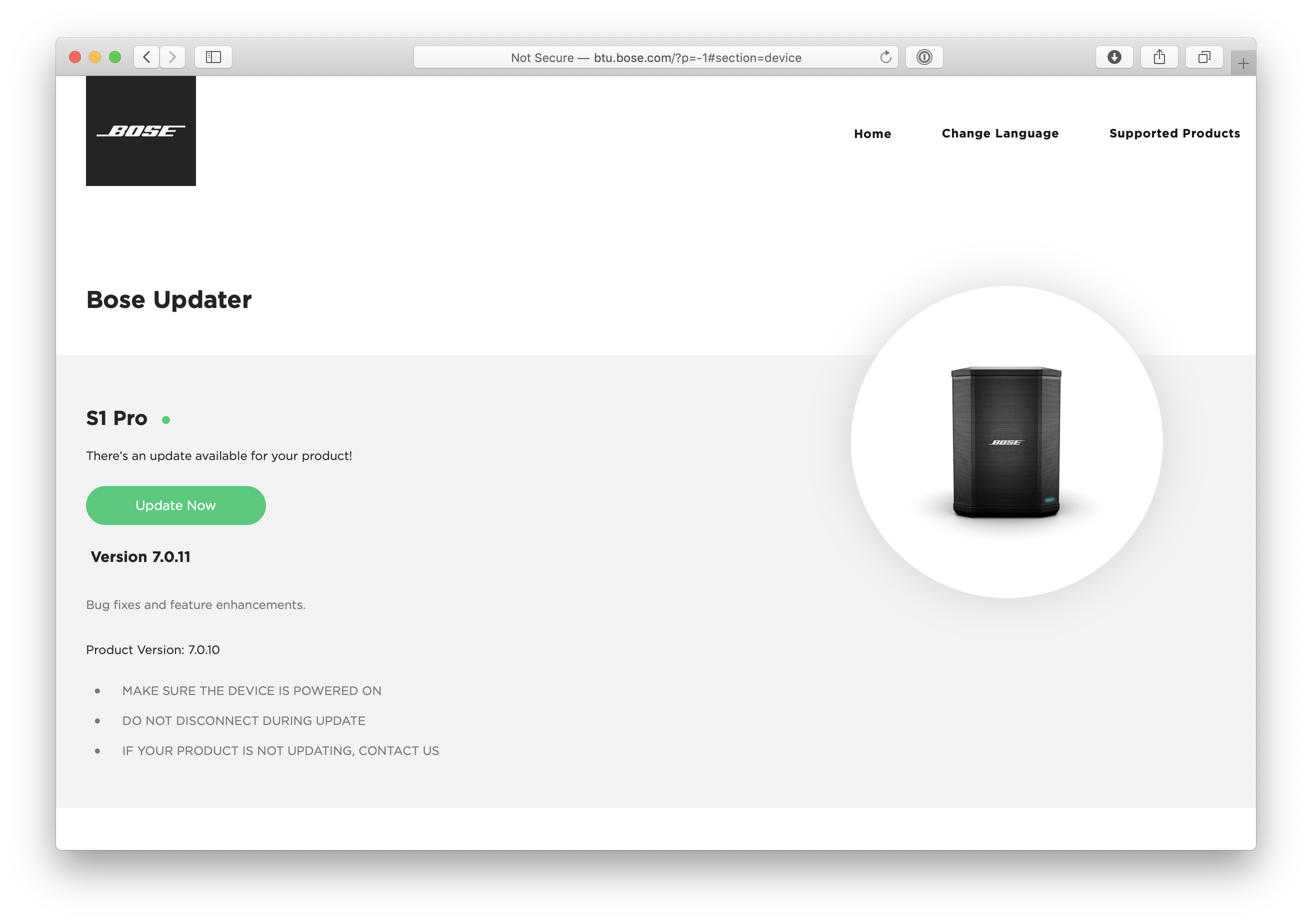The image size is (1312, 924).
Task: Click the Bose logo in header
Action: coord(140,131)
